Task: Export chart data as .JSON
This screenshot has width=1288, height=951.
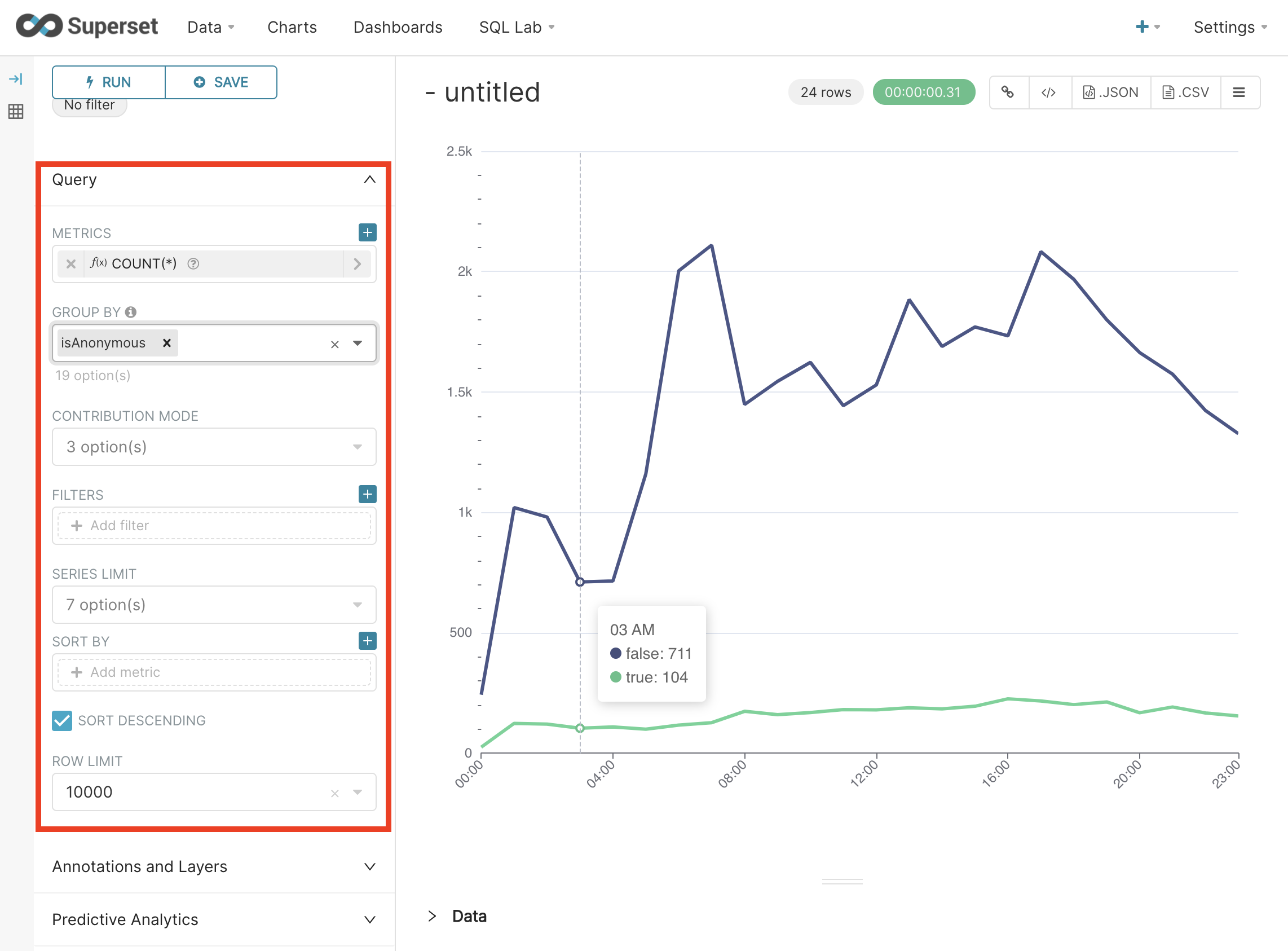Action: point(1110,91)
